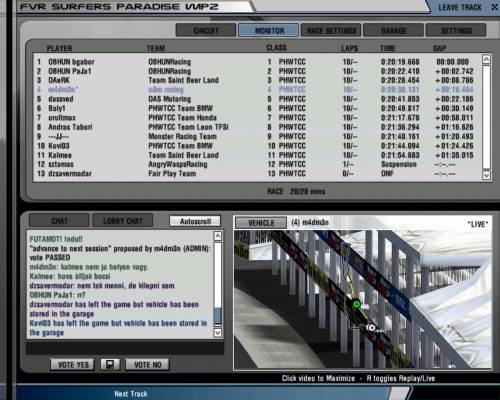Viewport: 500px width, 400px height.
Task: Click the X icon beside Leave Track
Action: (495, 7)
